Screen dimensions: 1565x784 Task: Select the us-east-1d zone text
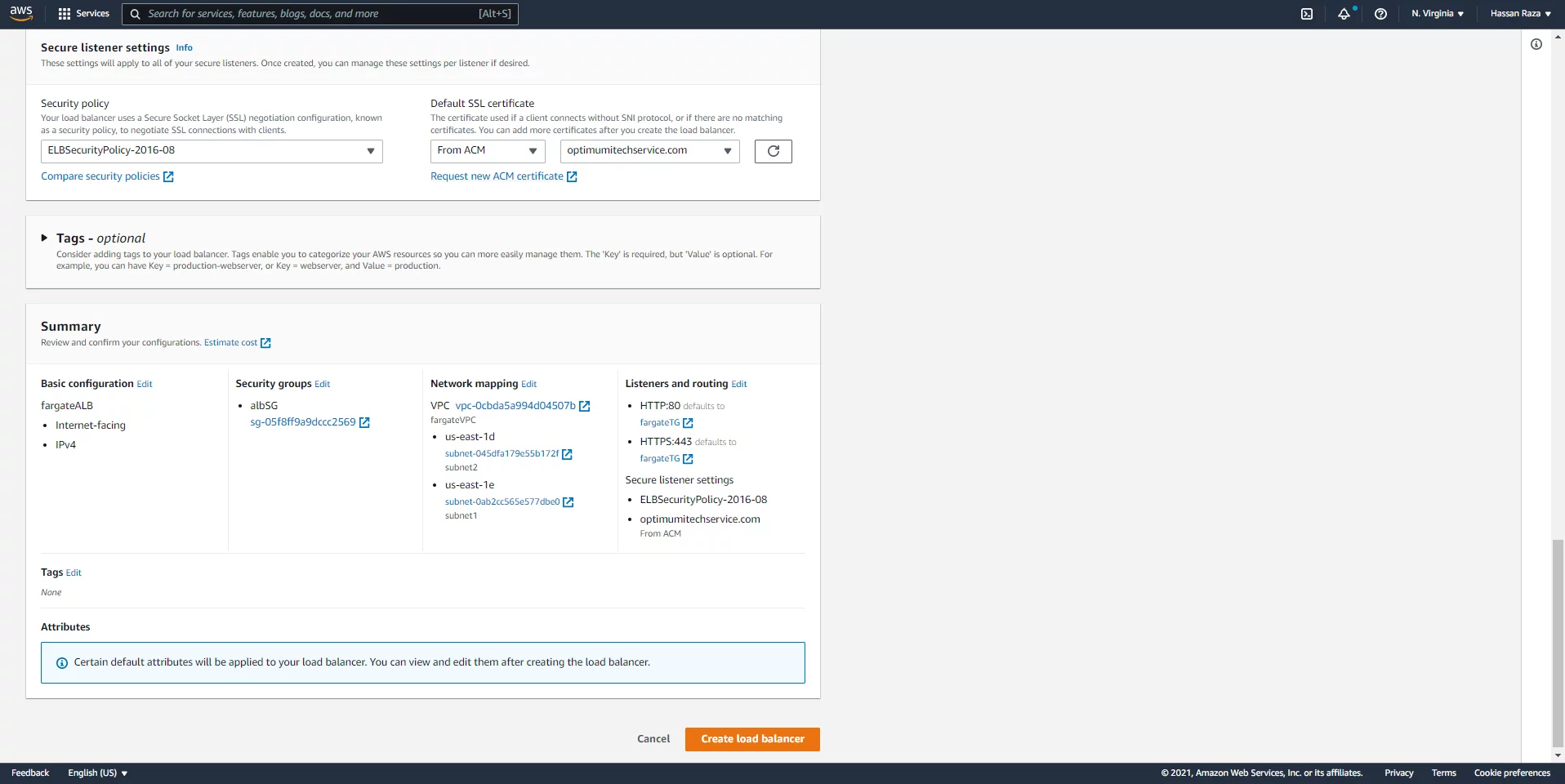(x=470, y=437)
